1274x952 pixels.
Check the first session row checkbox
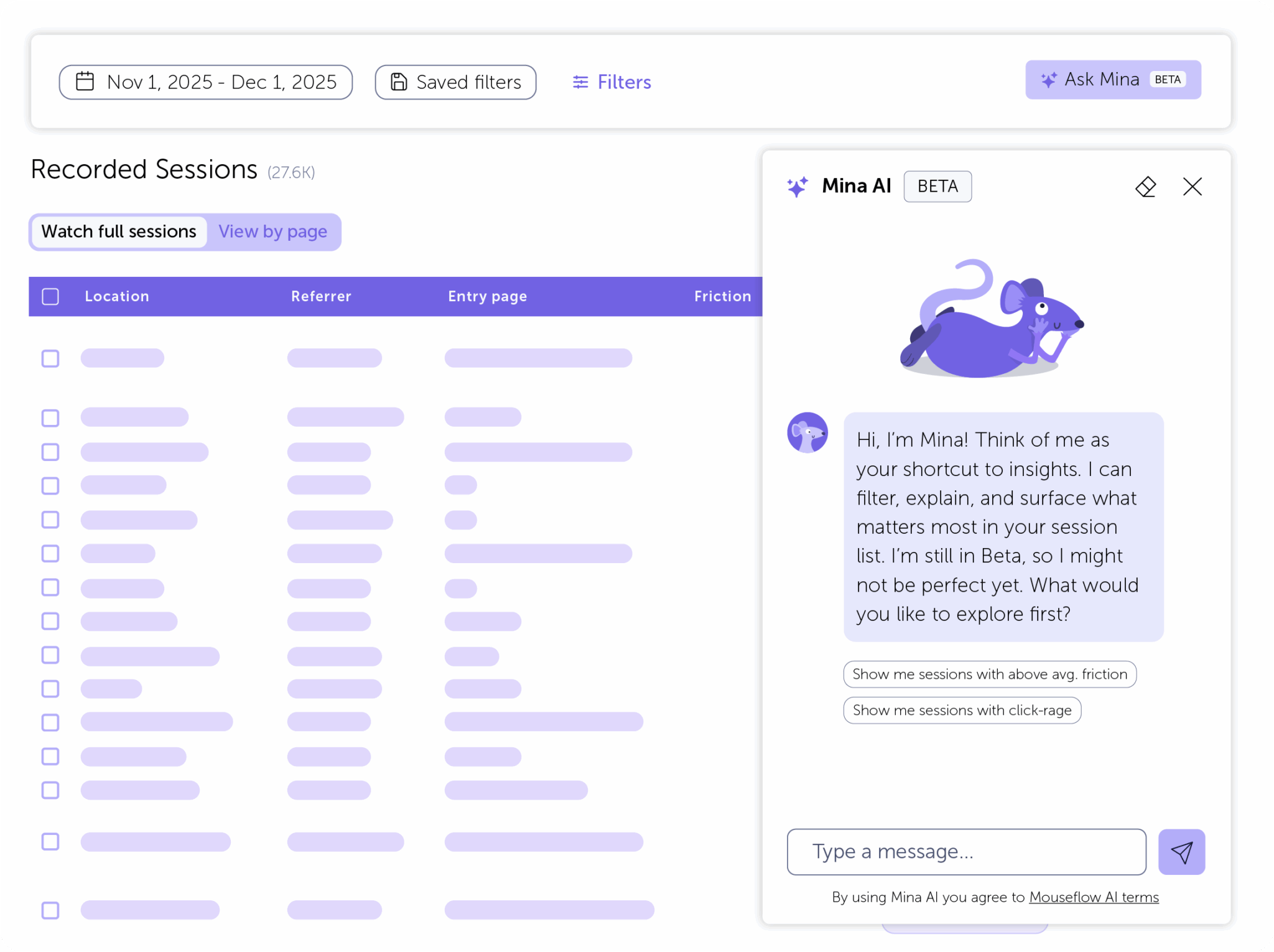[x=50, y=358]
